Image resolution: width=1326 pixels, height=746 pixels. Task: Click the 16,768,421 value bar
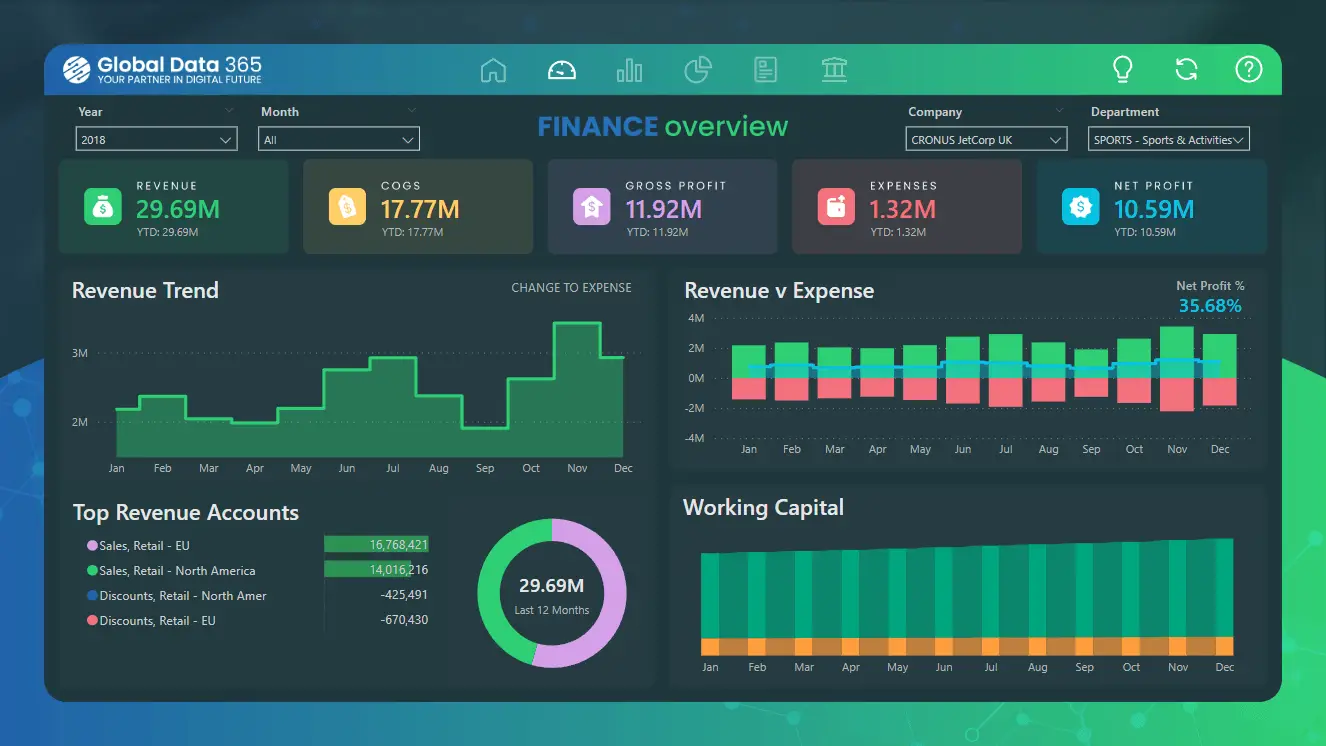(x=377, y=545)
